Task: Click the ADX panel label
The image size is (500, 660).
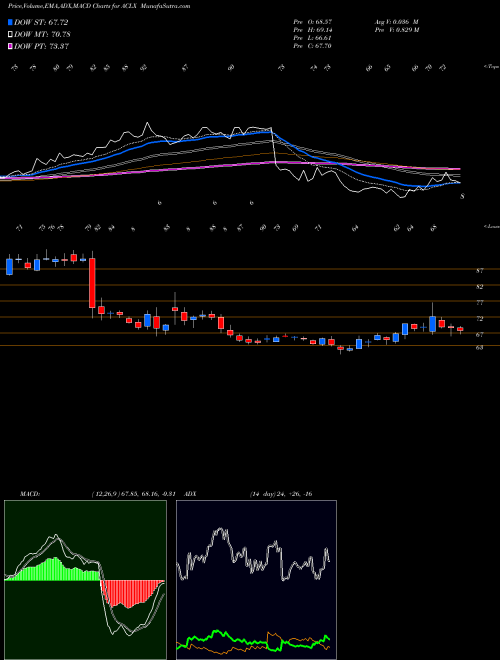Action: click(190, 494)
